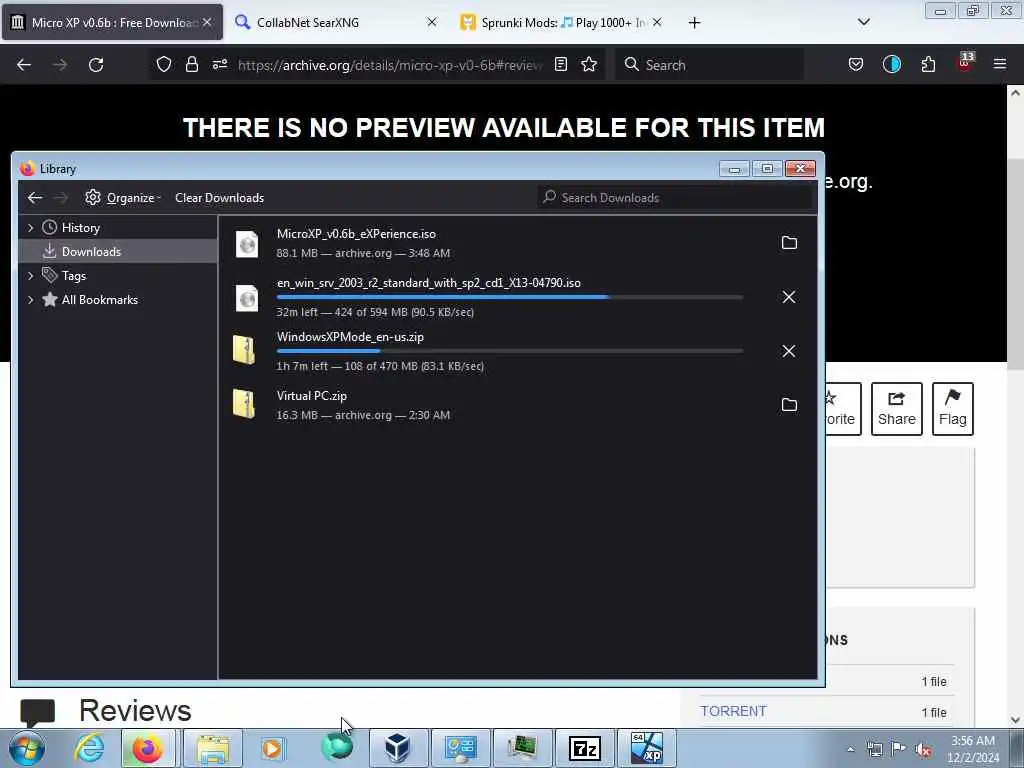Click Clear Downloads
This screenshot has width=1024, height=768.
(x=219, y=197)
